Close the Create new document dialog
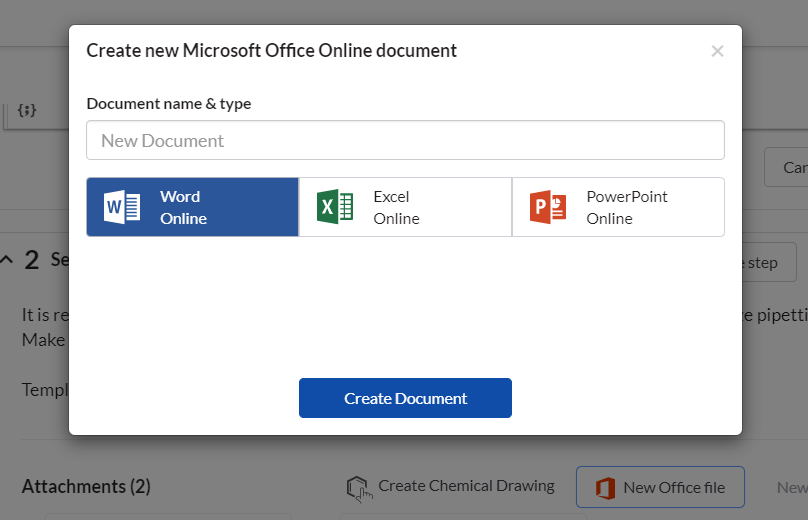Image resolution: width=808 pixels, height=520 pixels. coord(717,51)
